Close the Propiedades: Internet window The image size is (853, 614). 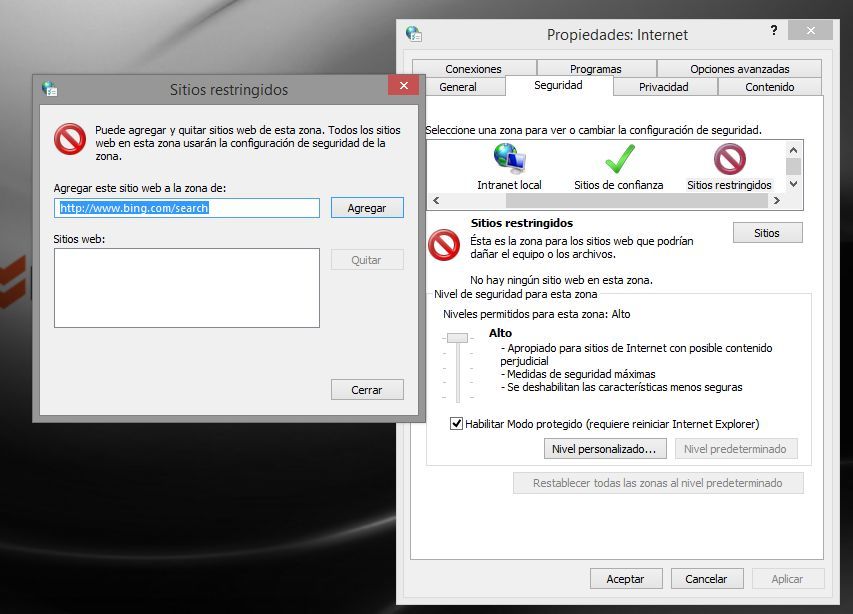(810, 30)
